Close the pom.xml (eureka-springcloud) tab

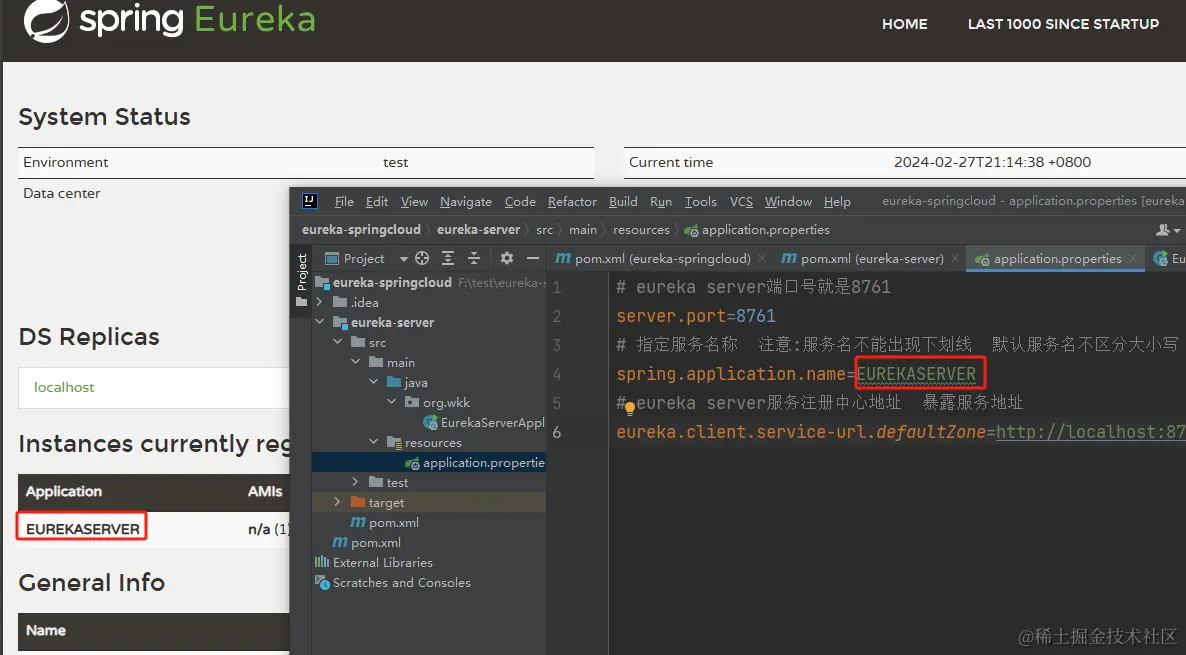[x=762, y=259]
